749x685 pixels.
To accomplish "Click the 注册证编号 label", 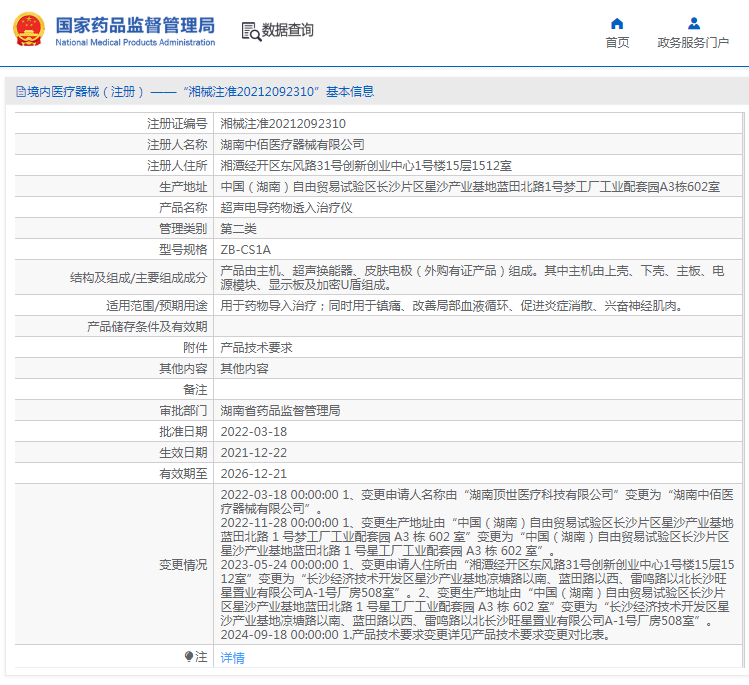I will tap(177, 124).
